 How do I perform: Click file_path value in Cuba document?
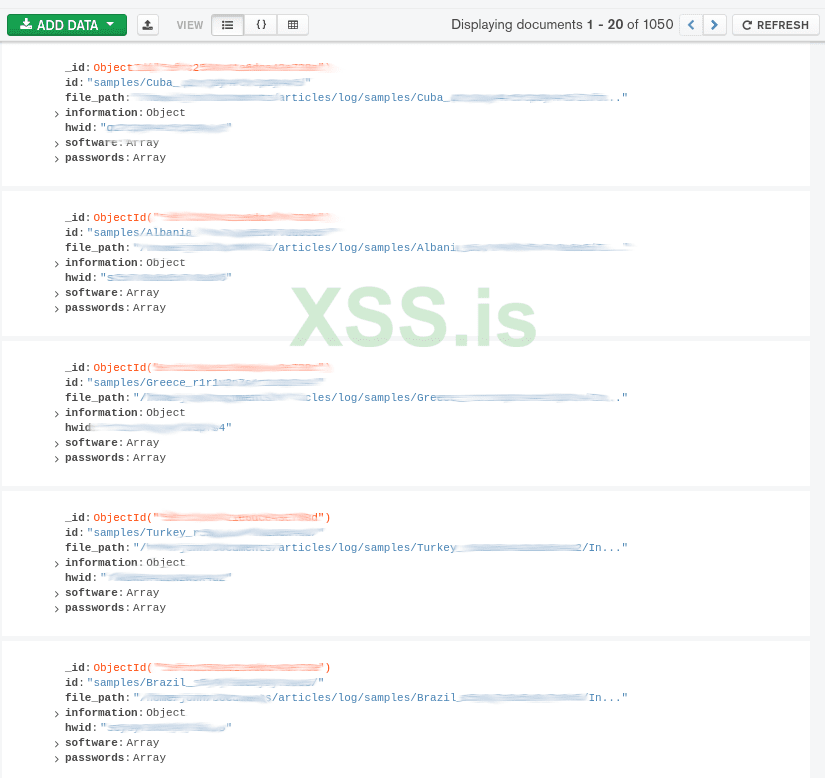tap(380, 97)
